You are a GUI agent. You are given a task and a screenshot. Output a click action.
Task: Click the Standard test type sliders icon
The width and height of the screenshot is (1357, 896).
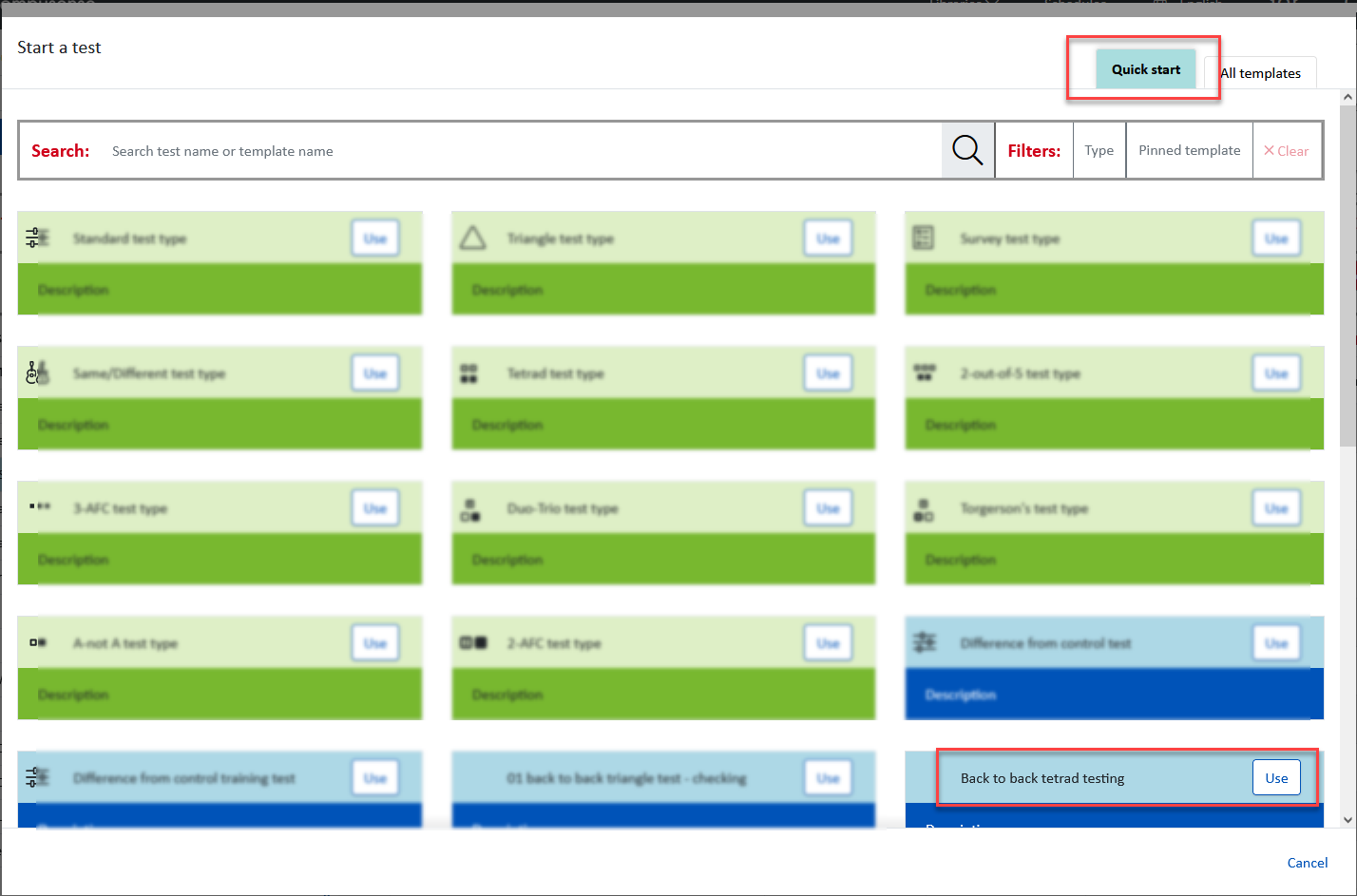[38, 238]
